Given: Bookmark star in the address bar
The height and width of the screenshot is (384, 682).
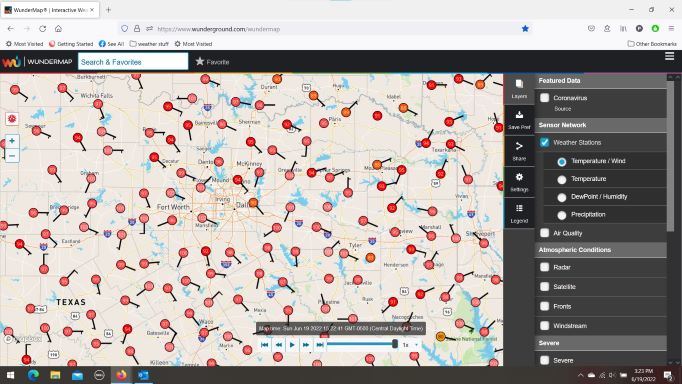Looking at the screenshot, I should coord(525,29).
